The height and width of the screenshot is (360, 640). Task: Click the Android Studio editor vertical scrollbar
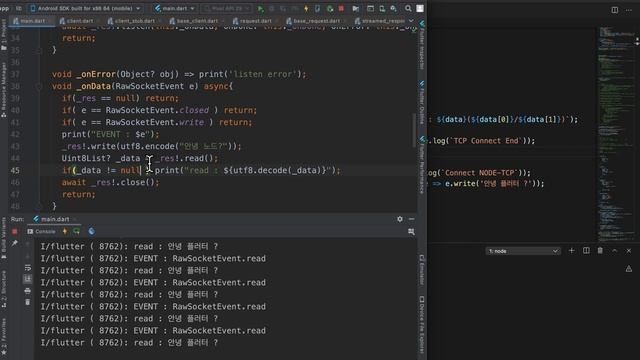tap(414, 131)
